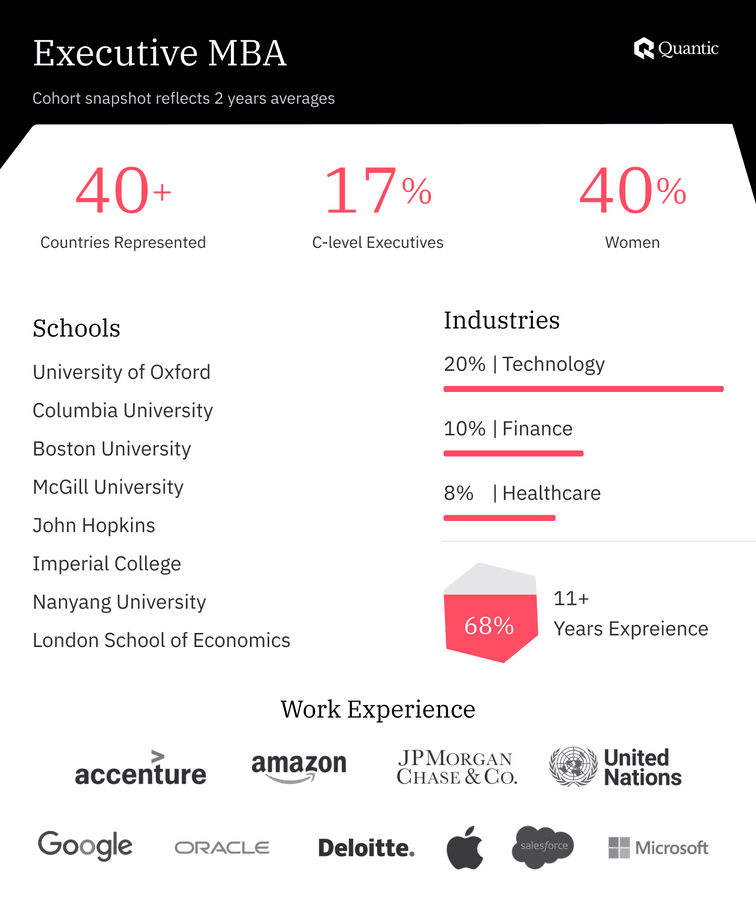Select the Apple logo
Viewport: 756px width, 914px height.
tap(464, 848)
